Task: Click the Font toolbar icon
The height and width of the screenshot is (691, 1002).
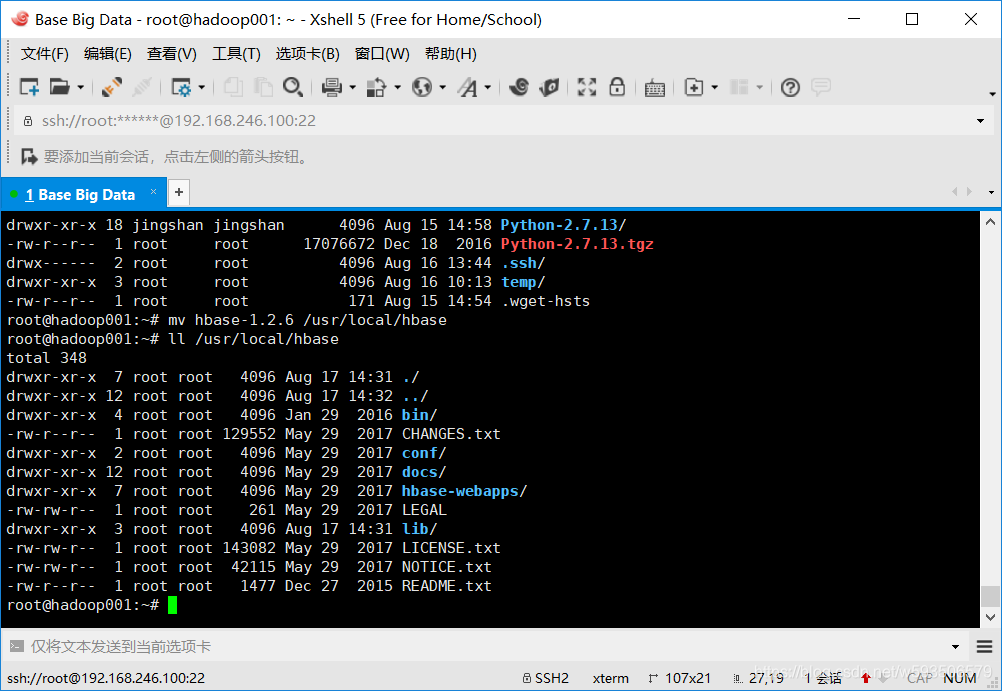Action: click(467, 87)
